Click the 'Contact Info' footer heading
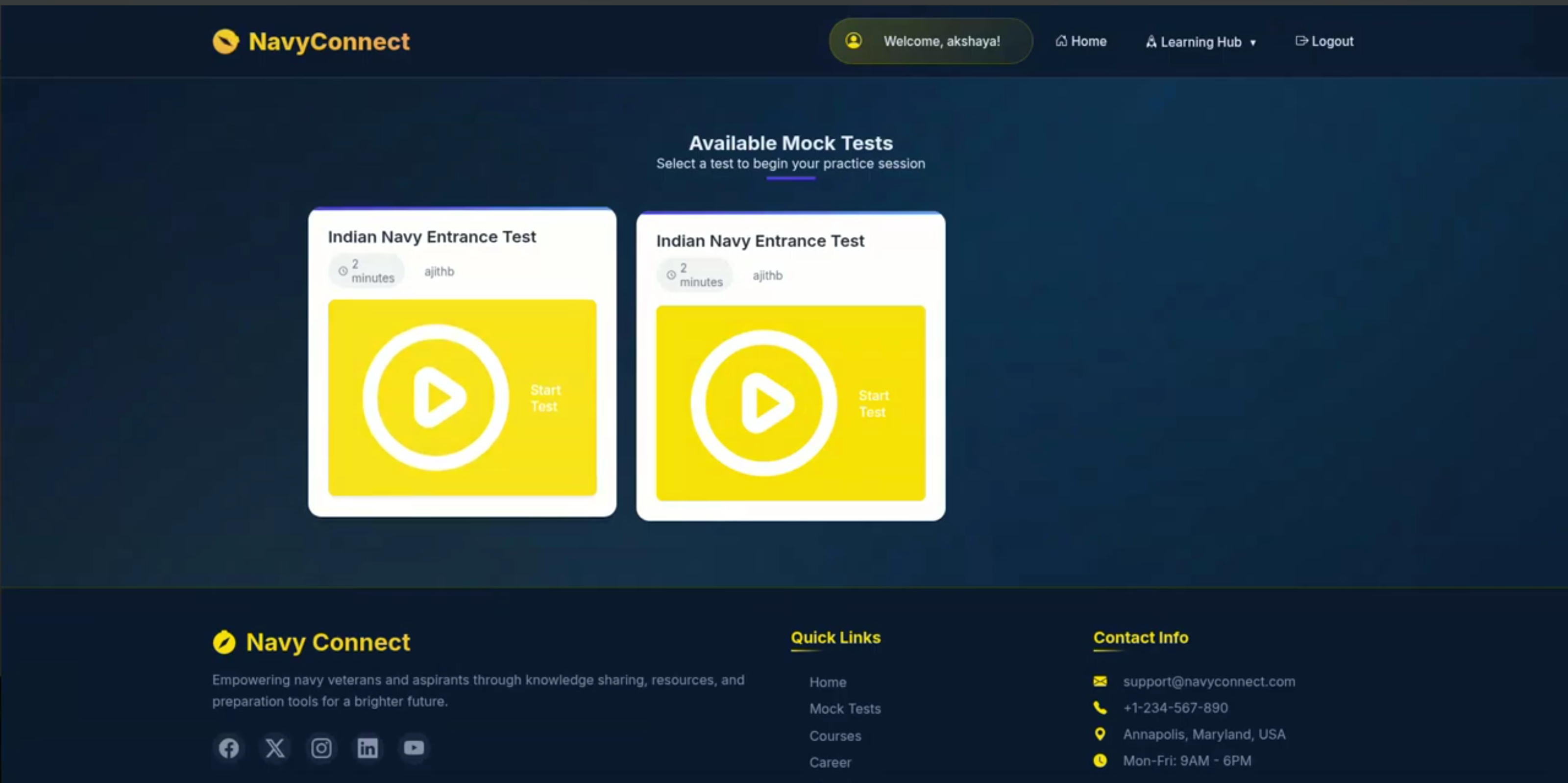This screenshot has height=783, width=1568. (1141, 637)
